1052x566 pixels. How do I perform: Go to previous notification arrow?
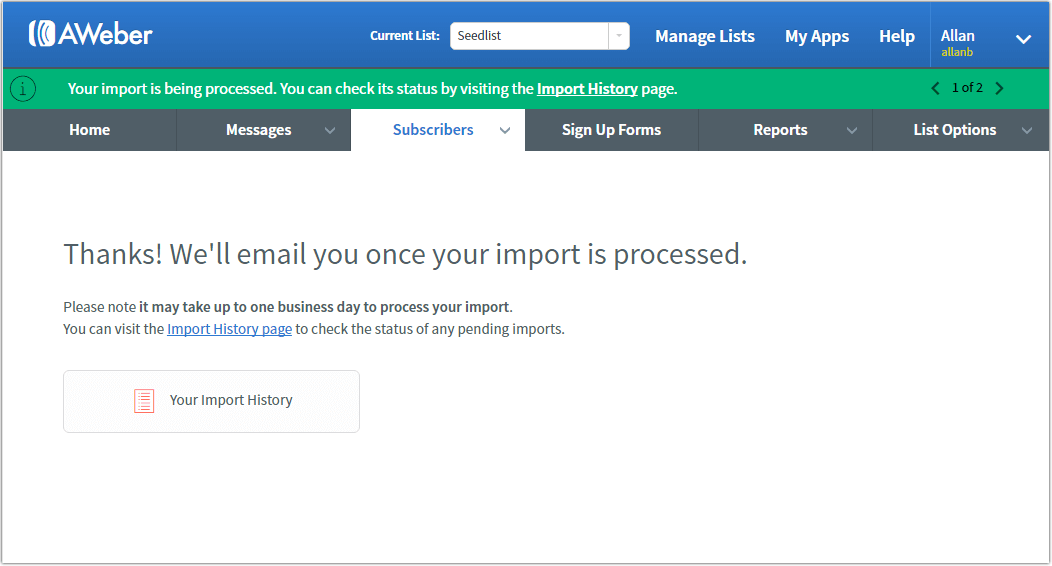pyautogui.click(x=935, y=89)
